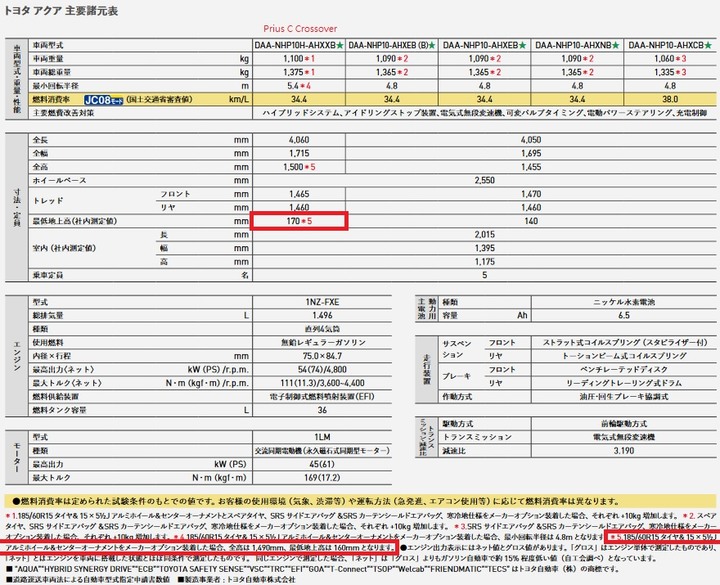Select model code DAA-NHP10-AHXEB (B)
The height and width of the screenshot is (585, 720).
click(x=388, y=45)
